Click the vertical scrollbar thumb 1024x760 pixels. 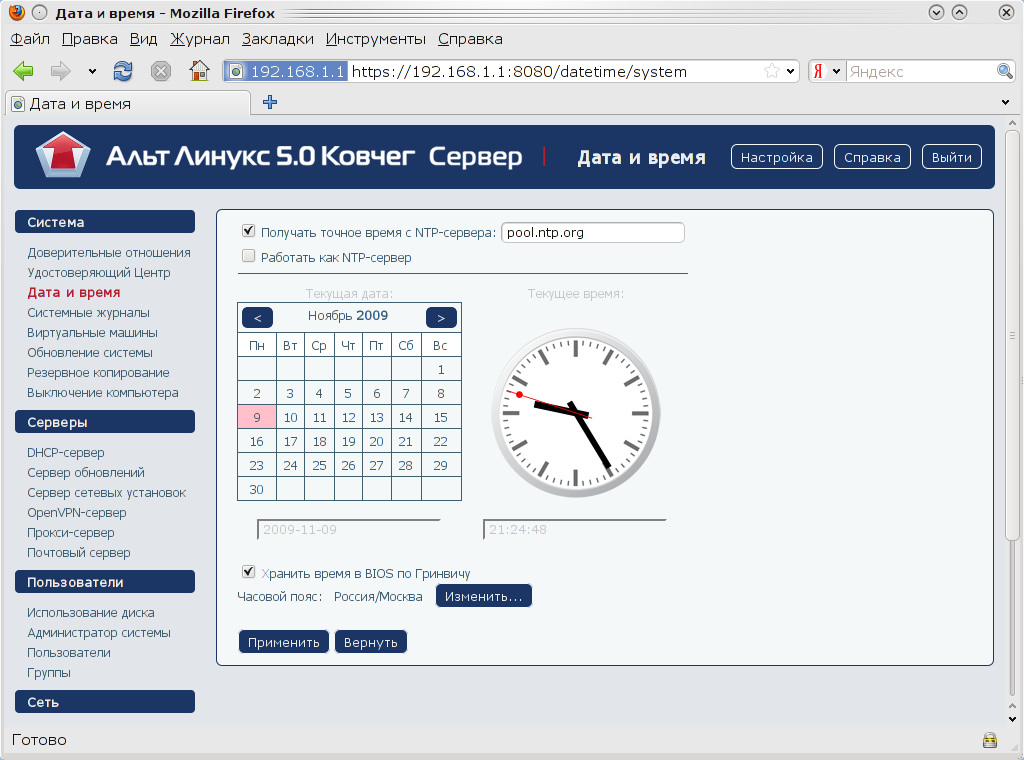pyautogui.click(x=1012, y=336)
